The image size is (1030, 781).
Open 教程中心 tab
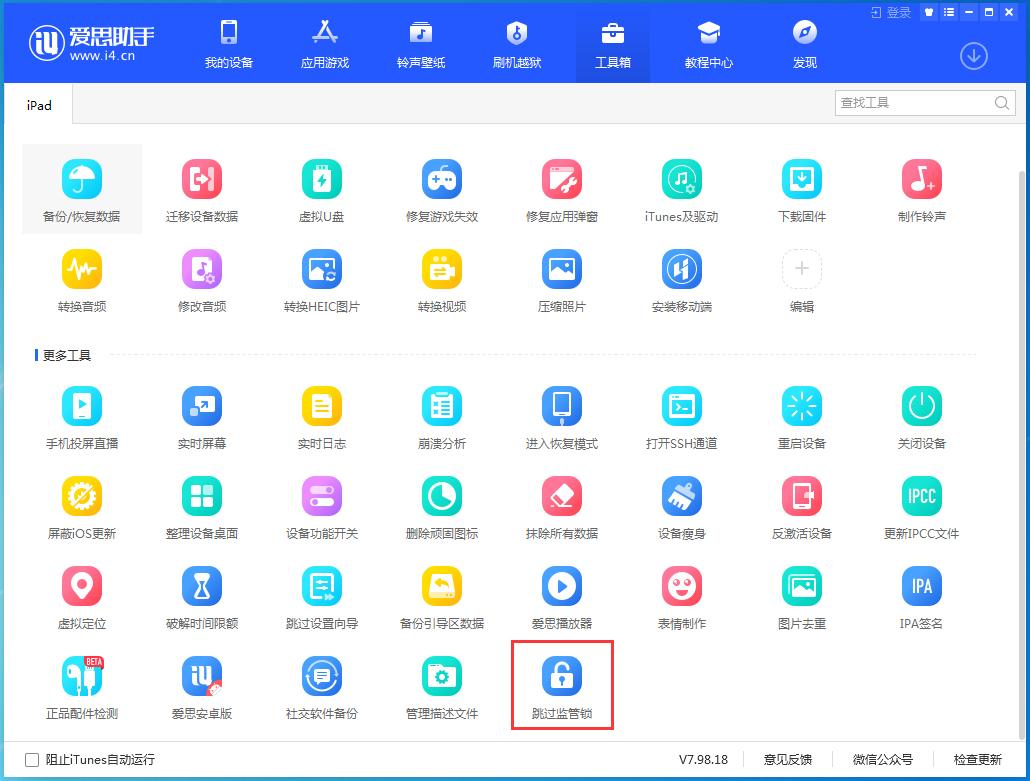[x=709, y=44]
